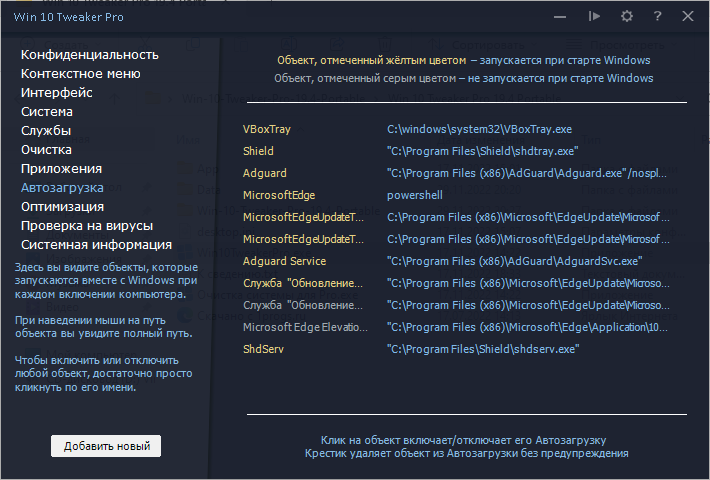
Task: Click the play/apply icon in title bar
Action: (x=594, y=16)
